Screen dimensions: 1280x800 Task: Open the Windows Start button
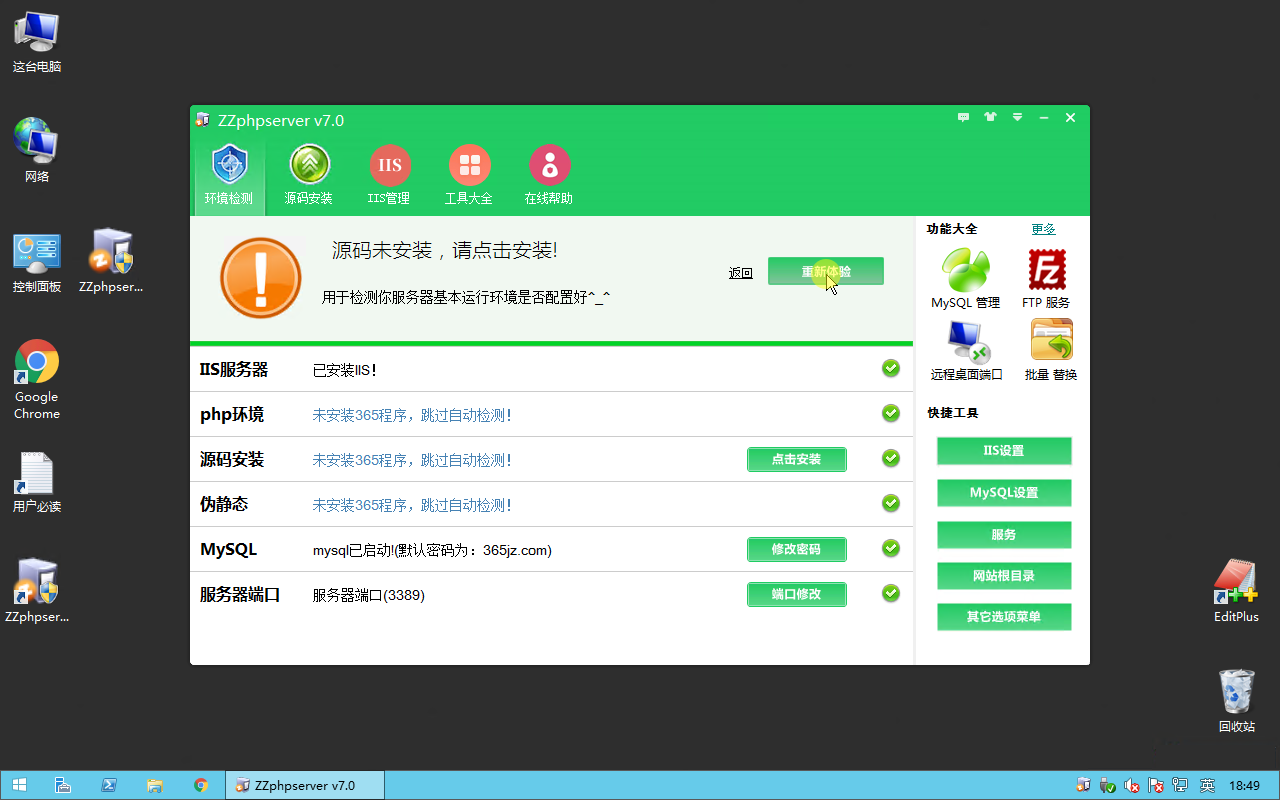point(19,785)
